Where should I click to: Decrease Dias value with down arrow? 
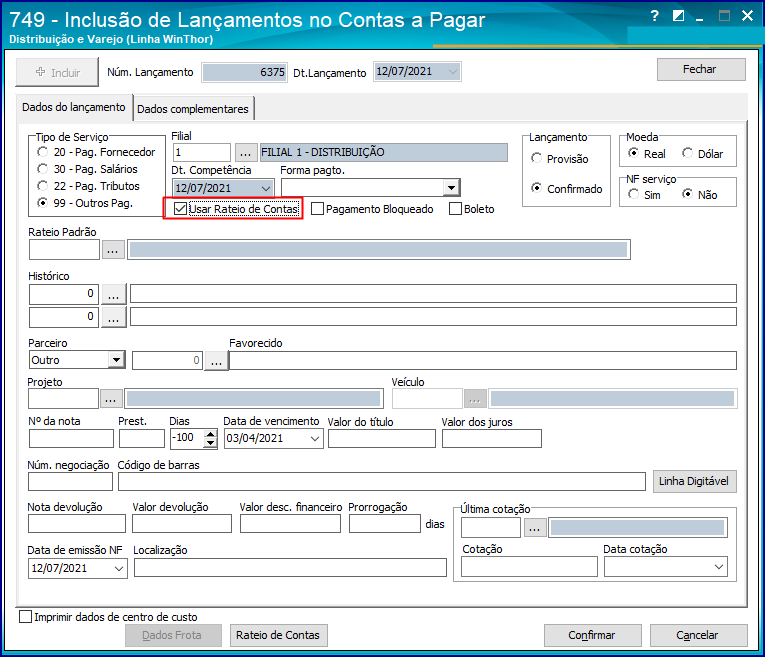point(210,442)
